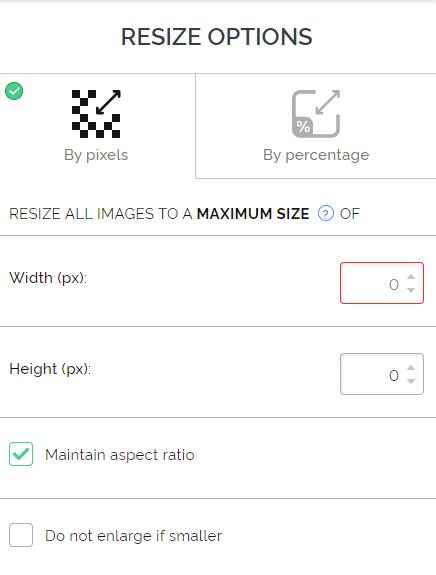Decrease the Width value with down arrow
The height and width of the screenshot is (575, 436).
(x=411, y=290)
